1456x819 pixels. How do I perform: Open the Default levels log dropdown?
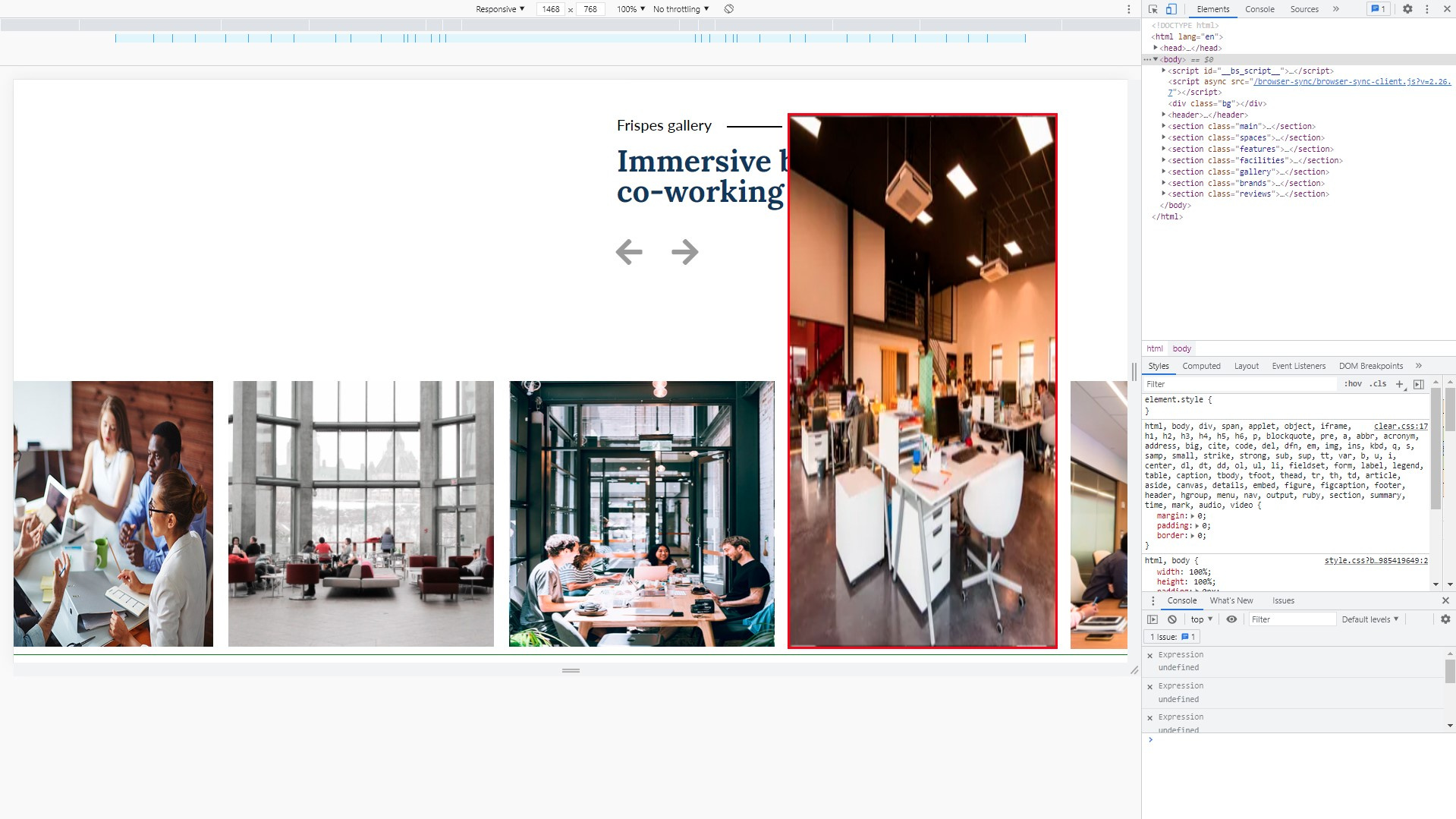[x=1370, y=619]
